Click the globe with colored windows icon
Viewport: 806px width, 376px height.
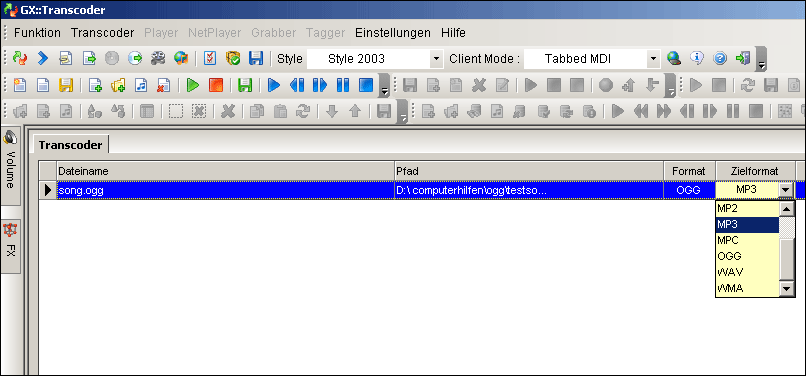tap(180, 59)
